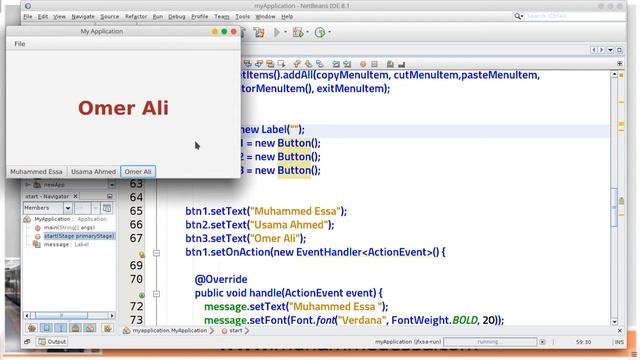
Task: Expand the newApp project node
Action: (28, 185)
